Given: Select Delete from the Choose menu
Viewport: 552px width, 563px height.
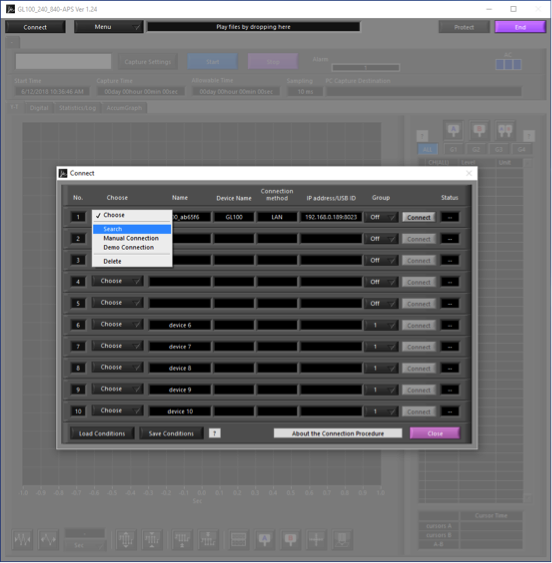Looking at the screenshot, I should [x=132, y=261].
